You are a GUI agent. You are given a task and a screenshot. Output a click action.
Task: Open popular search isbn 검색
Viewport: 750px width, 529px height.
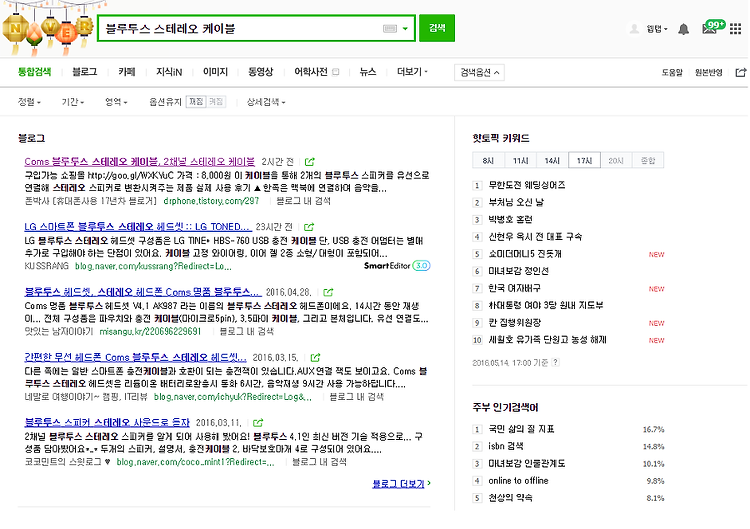click(x=506, y=446)
